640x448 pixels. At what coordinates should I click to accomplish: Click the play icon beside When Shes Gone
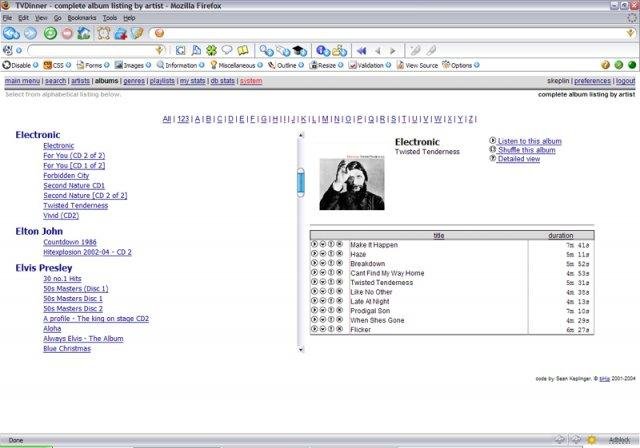314,319
